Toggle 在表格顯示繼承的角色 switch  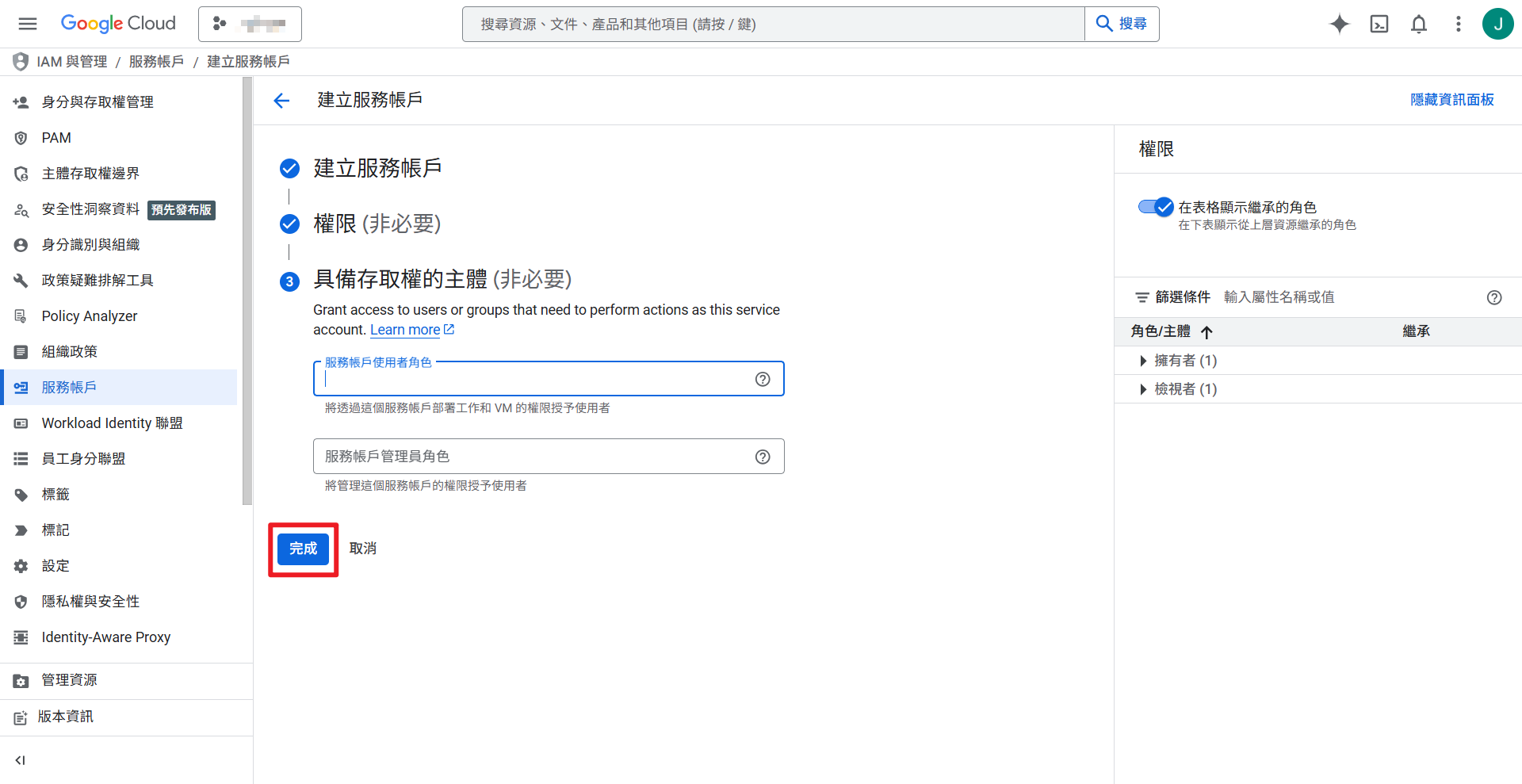coord(1156,207)
